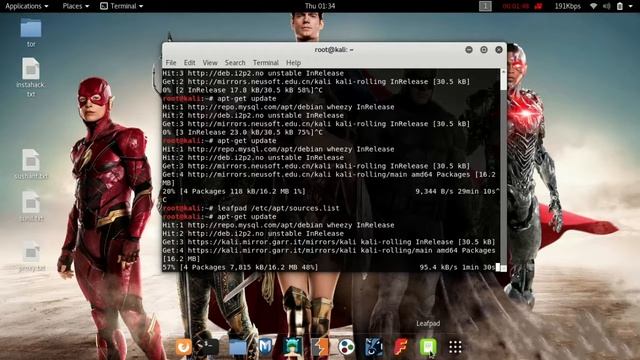
Task: Maximize the root@kali terminal window
Action: pos(484,49)
